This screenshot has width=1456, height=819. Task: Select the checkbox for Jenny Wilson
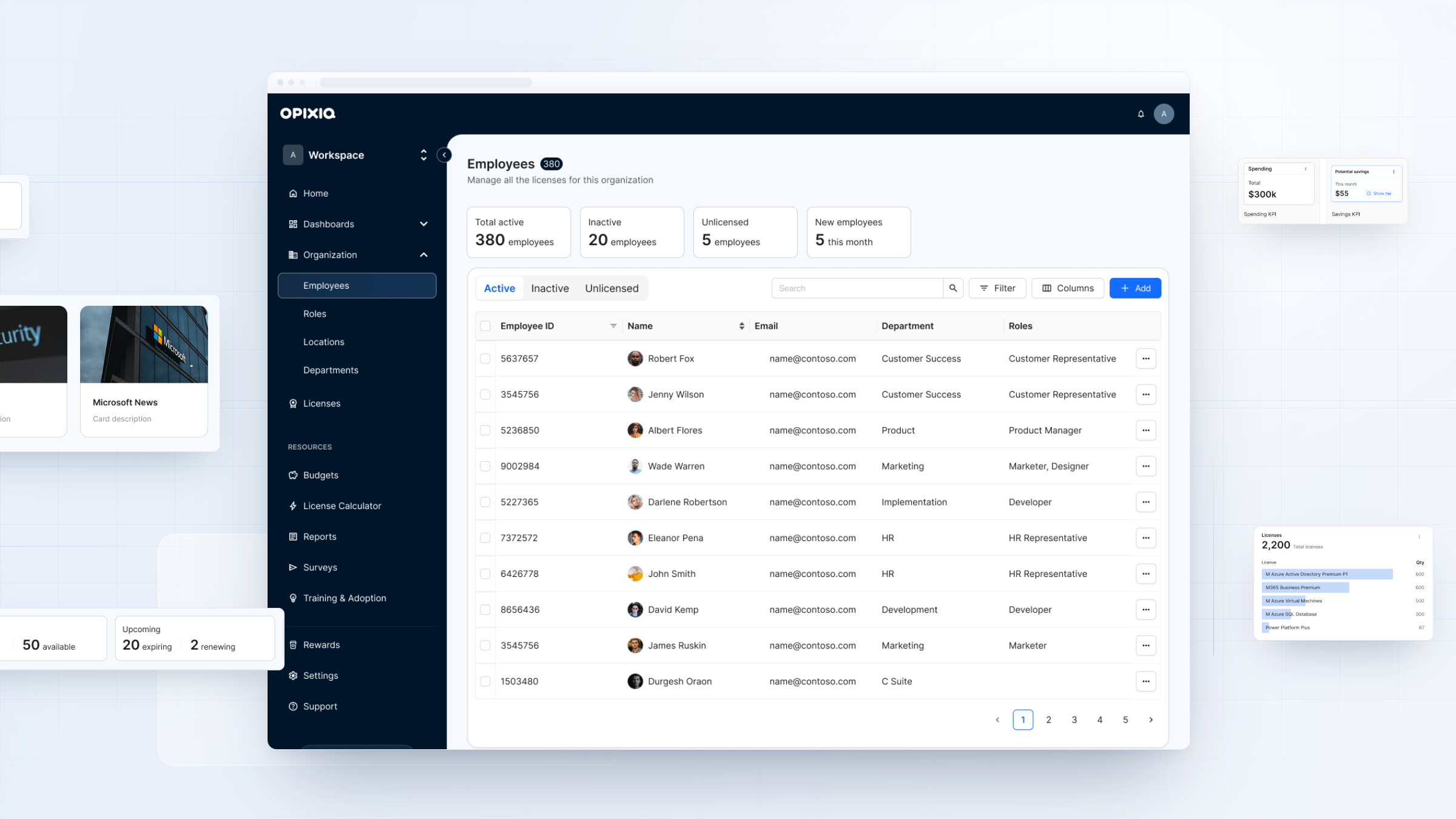click(485, 394)
